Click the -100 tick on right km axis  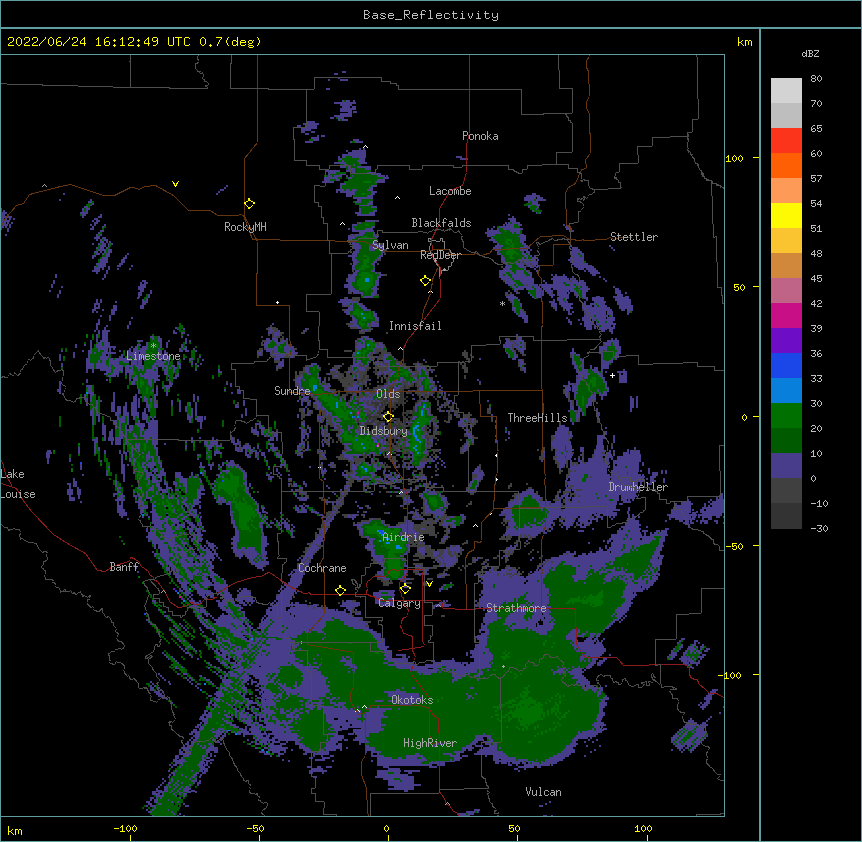click(731, 675)
